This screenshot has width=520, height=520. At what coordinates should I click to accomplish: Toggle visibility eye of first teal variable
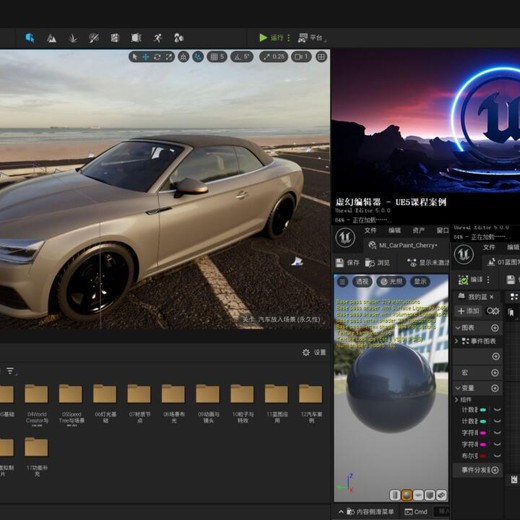497,410
